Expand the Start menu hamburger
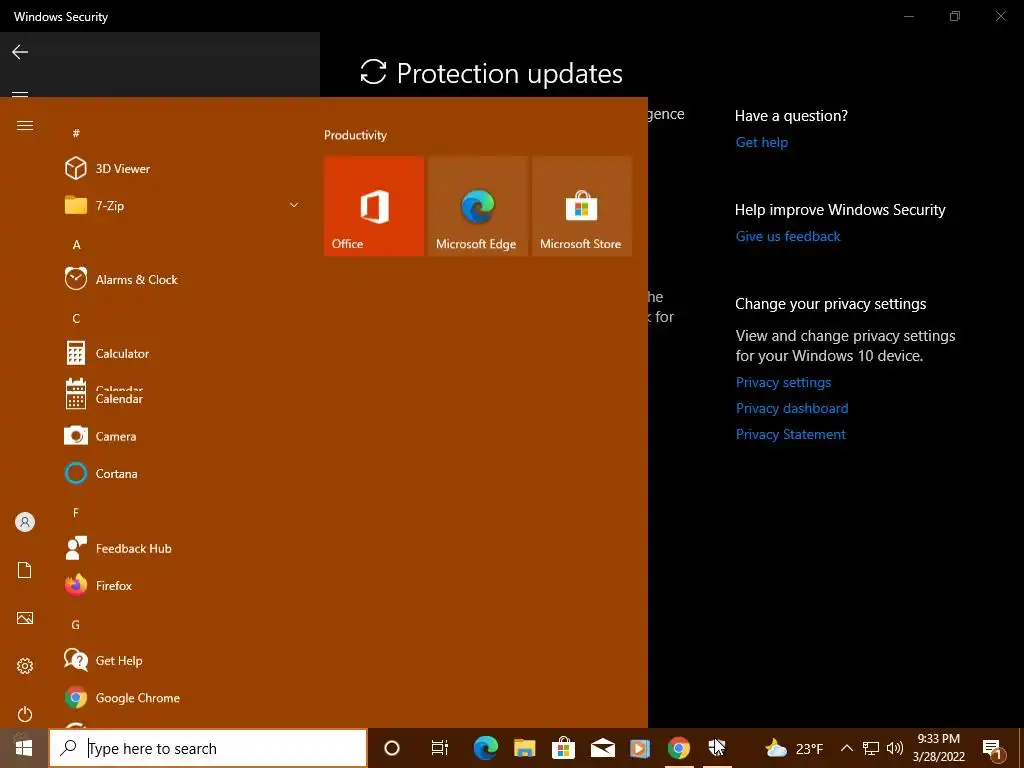Screen dimensions: 1024x768 pyautogui.click(x=25, y=125)
